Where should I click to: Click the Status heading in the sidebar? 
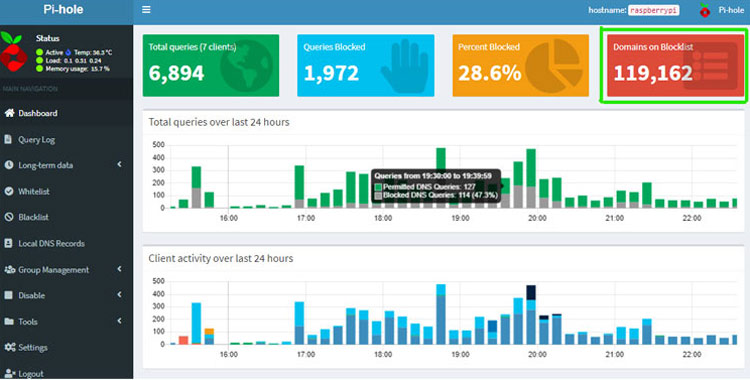coord(48,38)
